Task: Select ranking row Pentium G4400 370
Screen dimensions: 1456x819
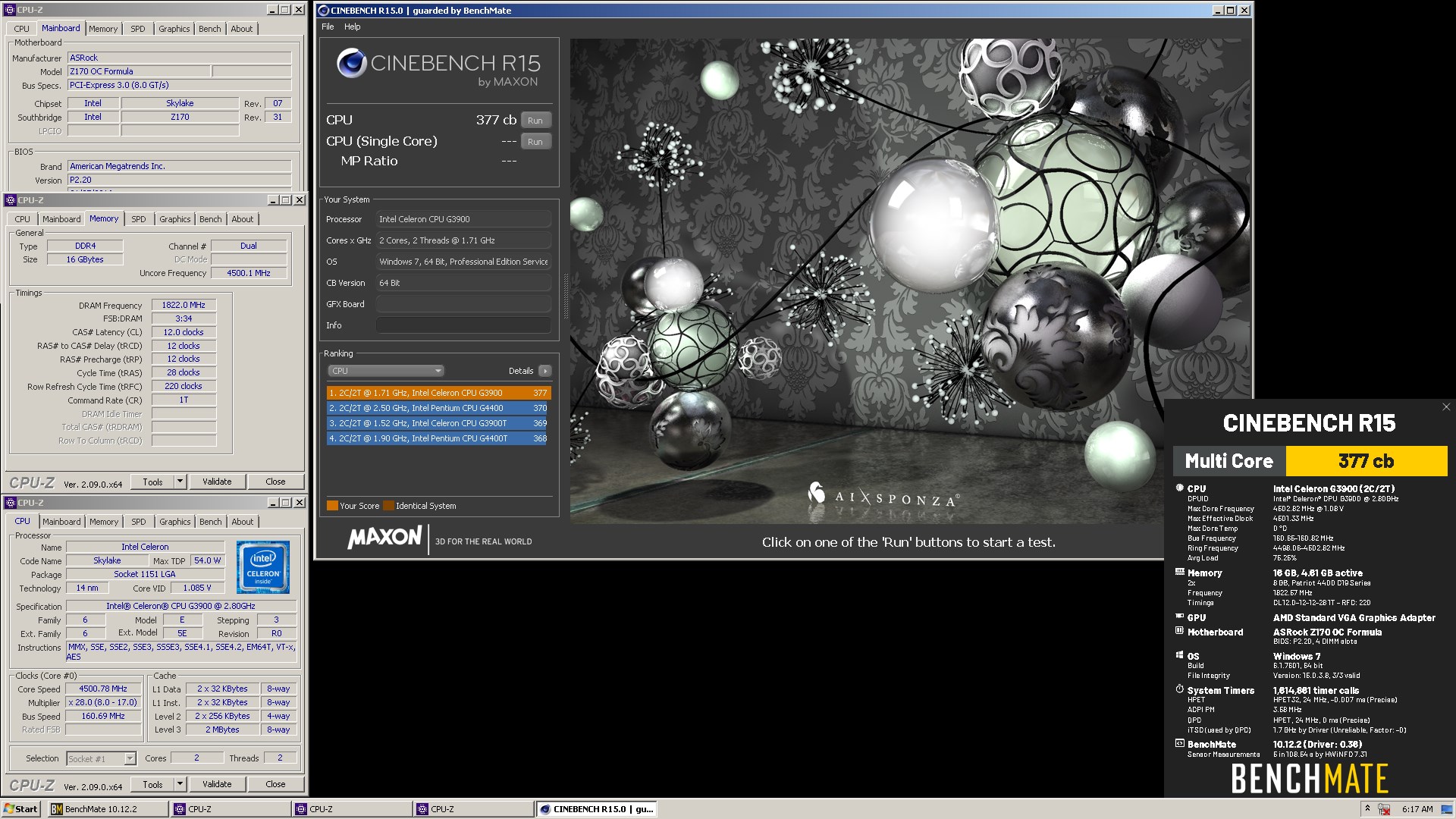Action: click(438, 408)
